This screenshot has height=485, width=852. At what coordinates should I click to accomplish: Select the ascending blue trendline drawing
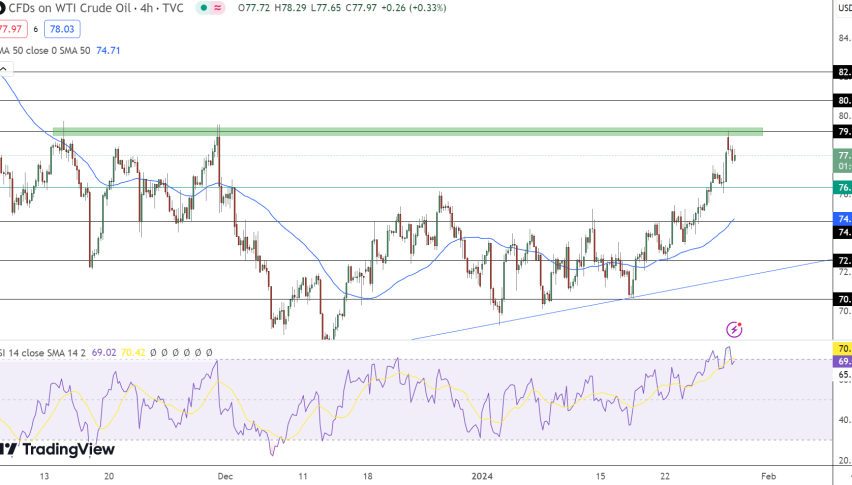pyautogui.click(x=622, y=299)
